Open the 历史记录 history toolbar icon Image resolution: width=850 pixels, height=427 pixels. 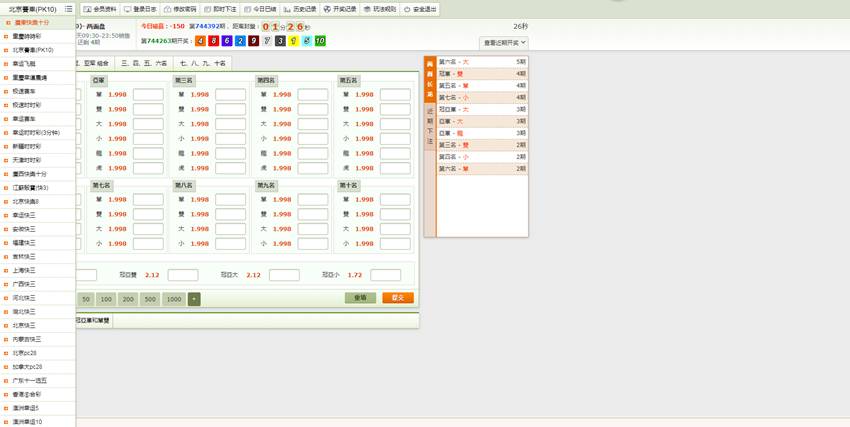tap(286, 9)
